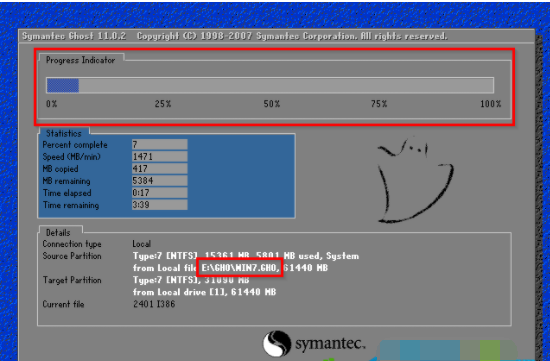Click the 'Connection type' label
This screenshot has height=361, width=550.
click(72, 244)
